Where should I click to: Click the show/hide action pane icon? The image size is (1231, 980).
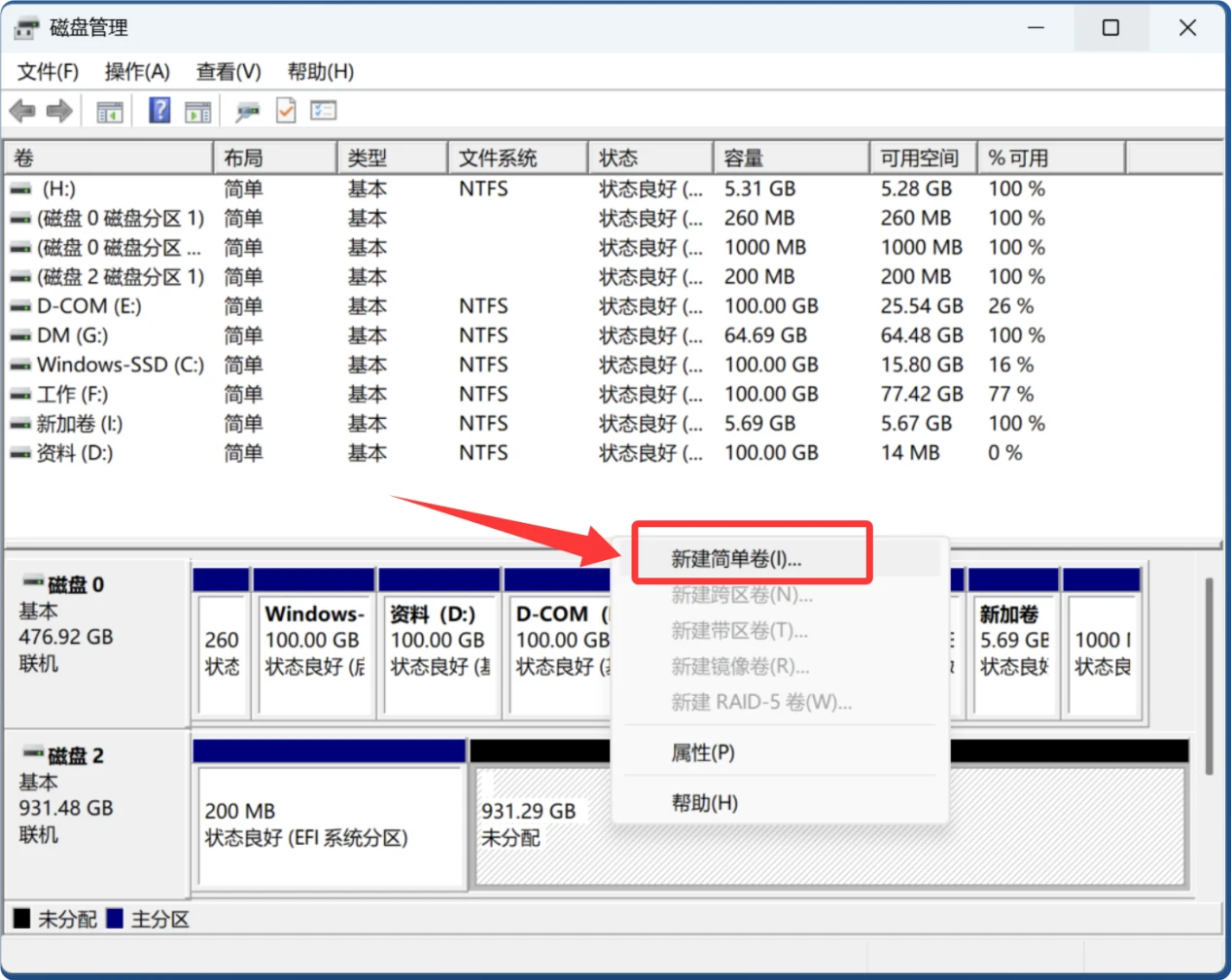[198, 112]
